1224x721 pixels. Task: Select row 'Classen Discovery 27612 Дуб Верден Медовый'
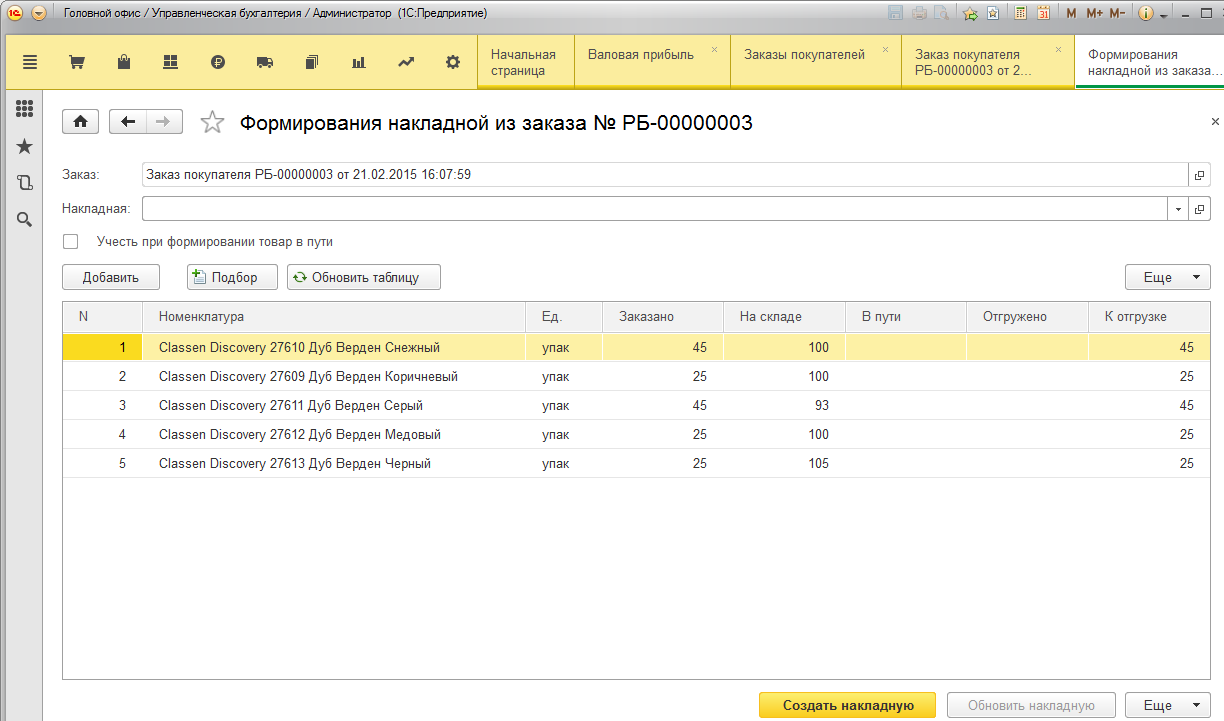(x=636, y=435)
